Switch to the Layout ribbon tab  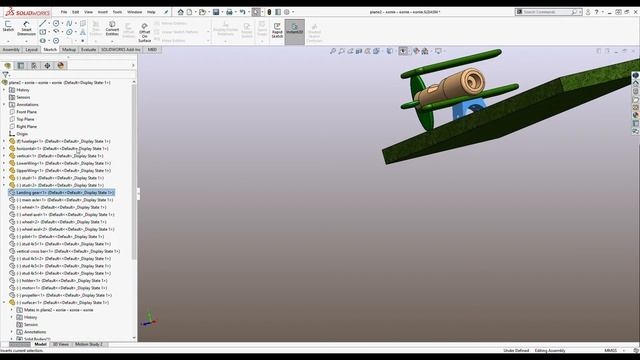pyautogui.click(x=31, y=50)
